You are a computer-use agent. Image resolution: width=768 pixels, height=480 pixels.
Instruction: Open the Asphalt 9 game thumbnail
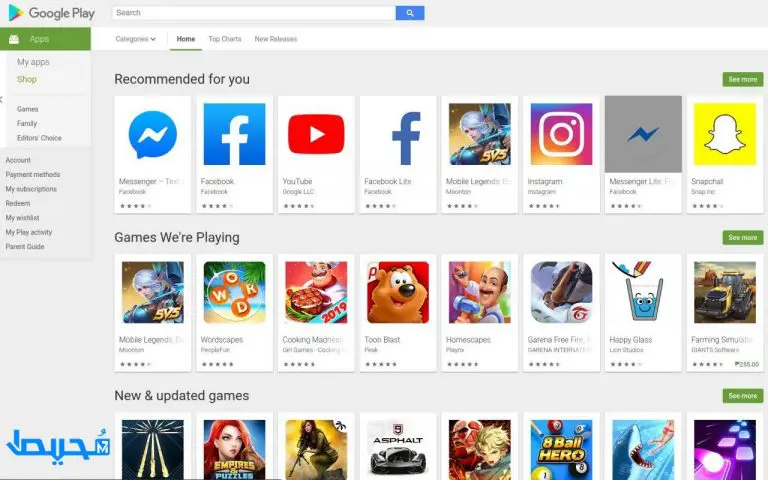(x=398, y=450)
